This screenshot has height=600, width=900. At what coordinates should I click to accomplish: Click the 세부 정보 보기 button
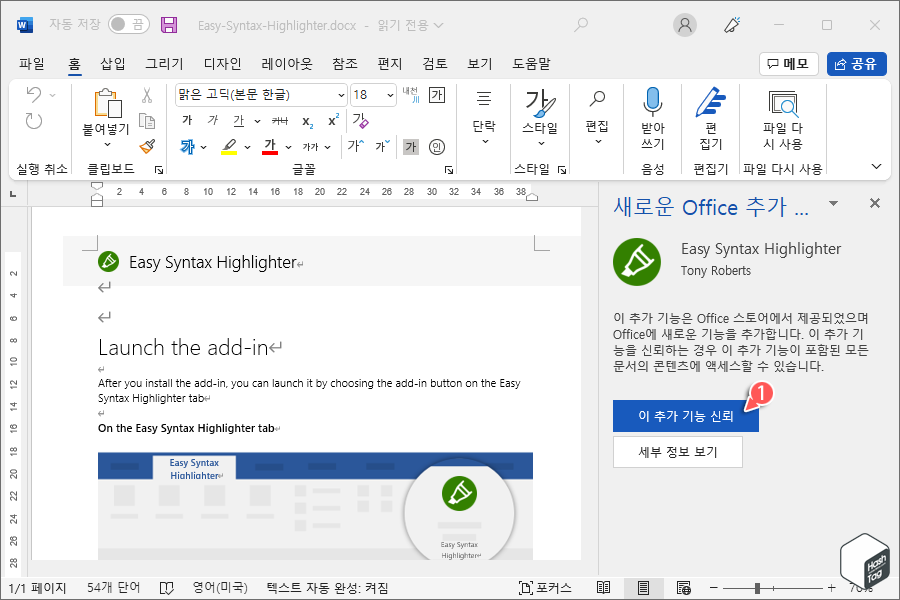(x=678, y=451)
